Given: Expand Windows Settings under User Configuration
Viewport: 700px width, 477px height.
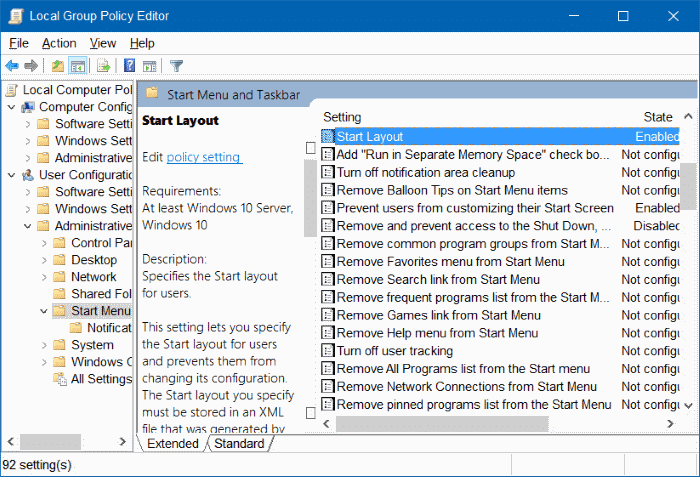Looking at the screenshot, I should pos(28,209).
